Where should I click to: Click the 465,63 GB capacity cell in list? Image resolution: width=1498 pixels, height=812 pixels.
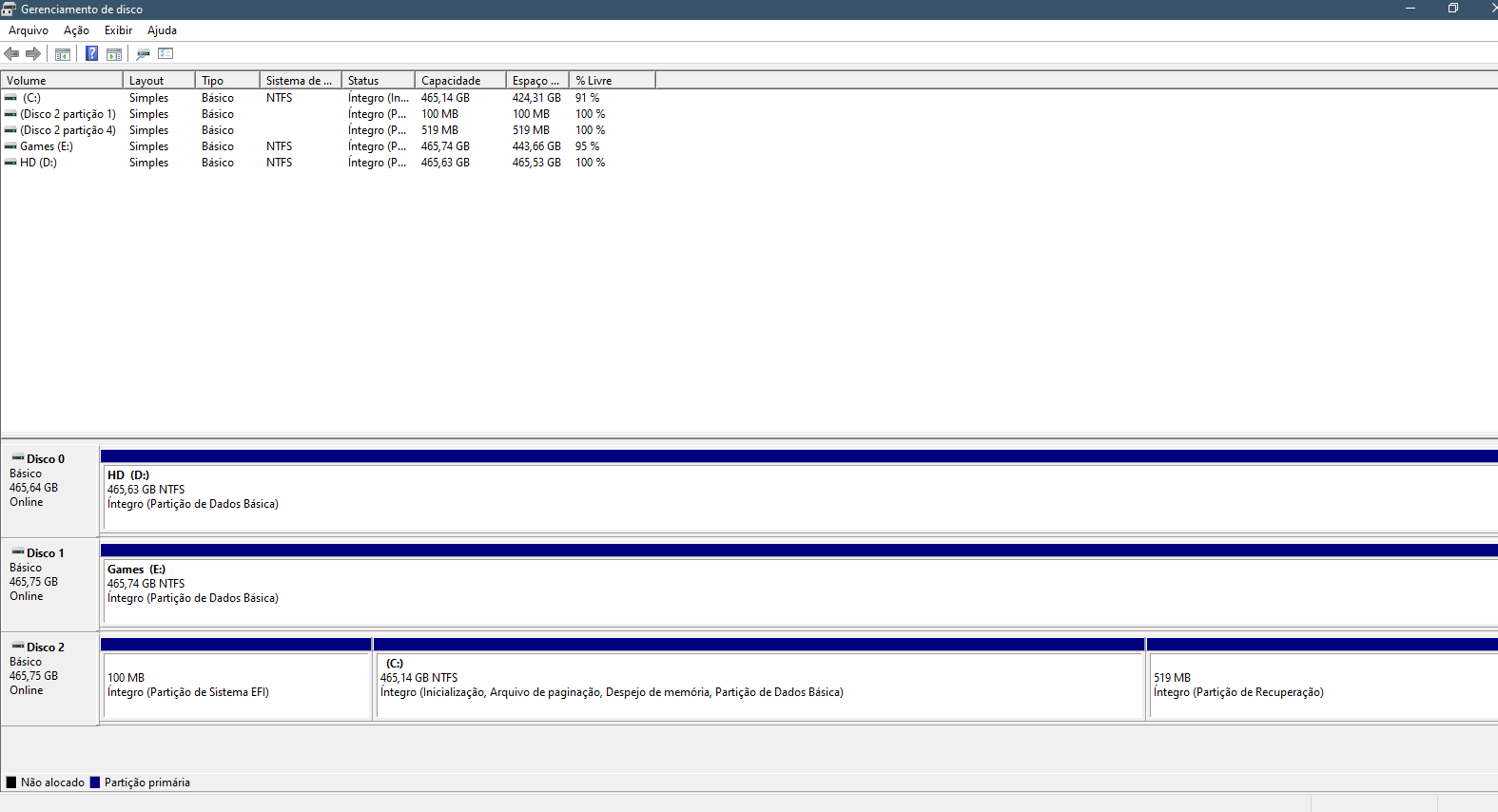click(445, 163)
